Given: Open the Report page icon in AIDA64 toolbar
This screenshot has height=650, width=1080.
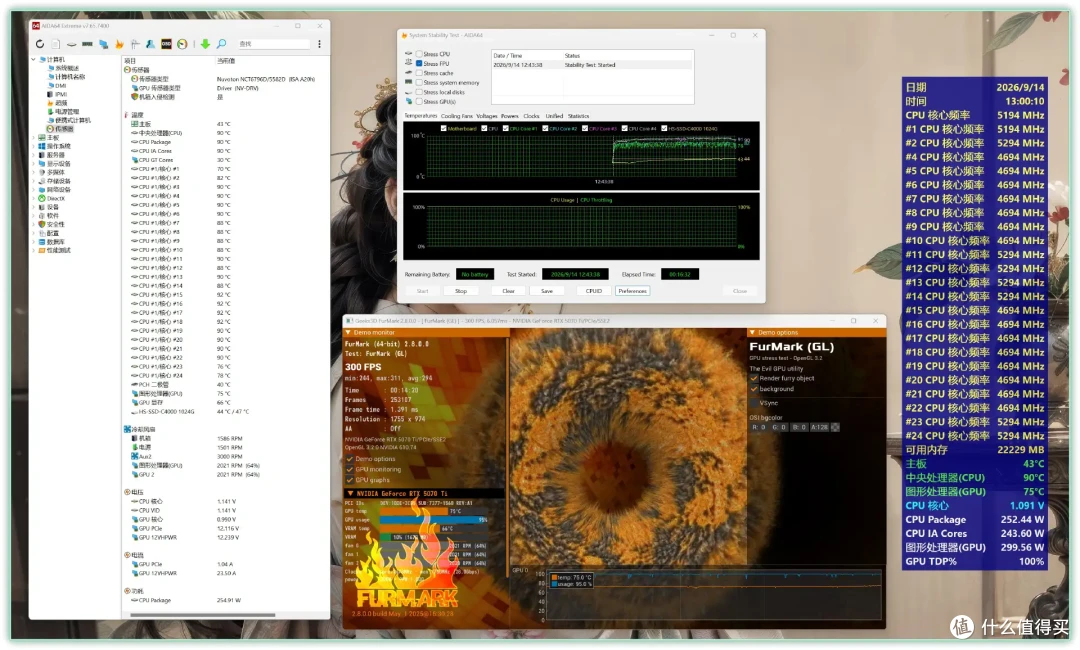Looking at the screenshot, I should (x=56, y=44).
